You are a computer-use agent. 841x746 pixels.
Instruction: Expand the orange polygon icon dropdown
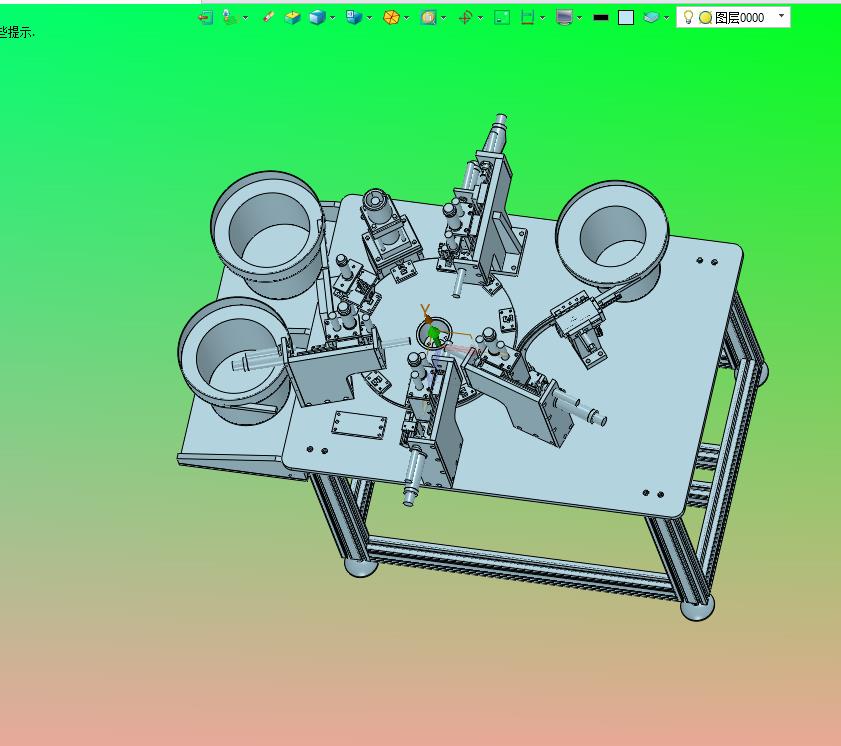pyautogui.click(x=407, y=18)
